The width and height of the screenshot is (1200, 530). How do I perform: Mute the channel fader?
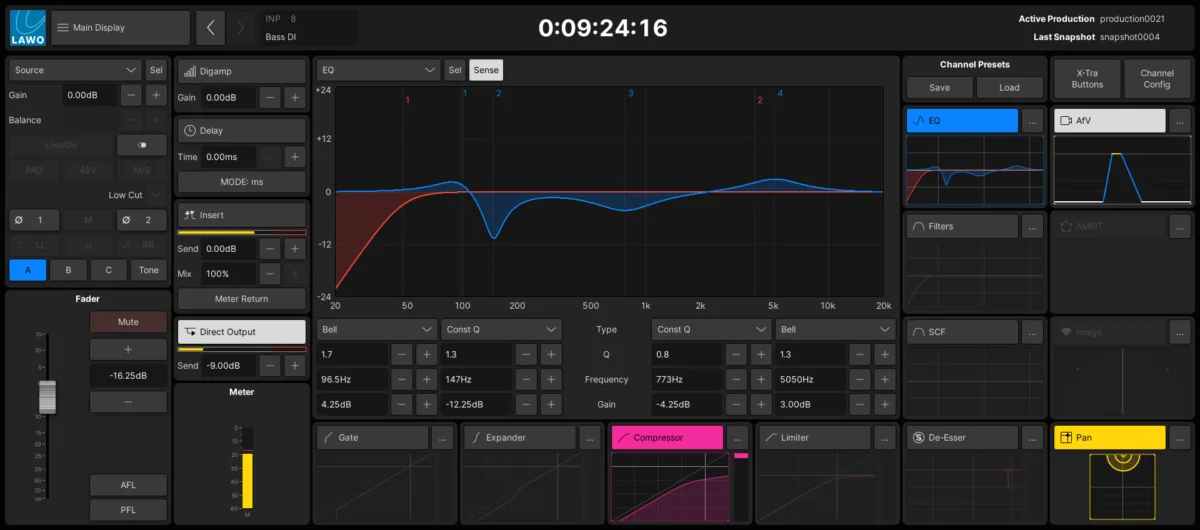tap(128, 322)
